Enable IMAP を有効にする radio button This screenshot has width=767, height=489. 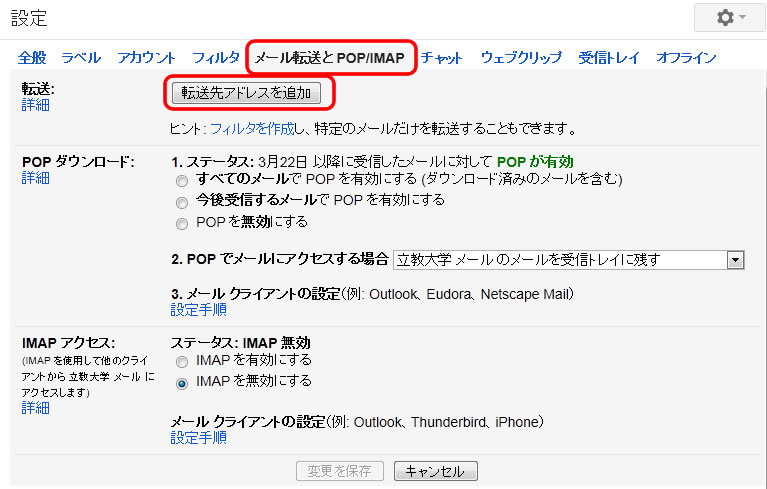[182, 362]
